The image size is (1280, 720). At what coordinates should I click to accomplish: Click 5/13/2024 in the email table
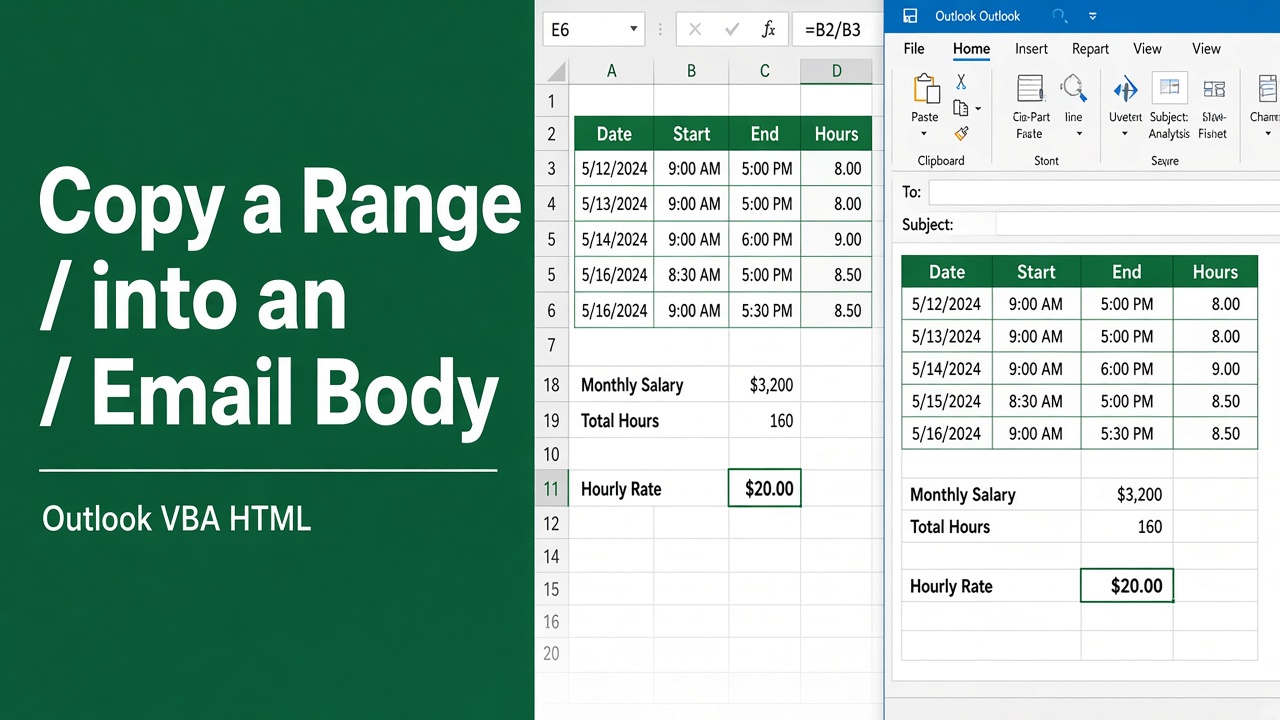point(947,336)
